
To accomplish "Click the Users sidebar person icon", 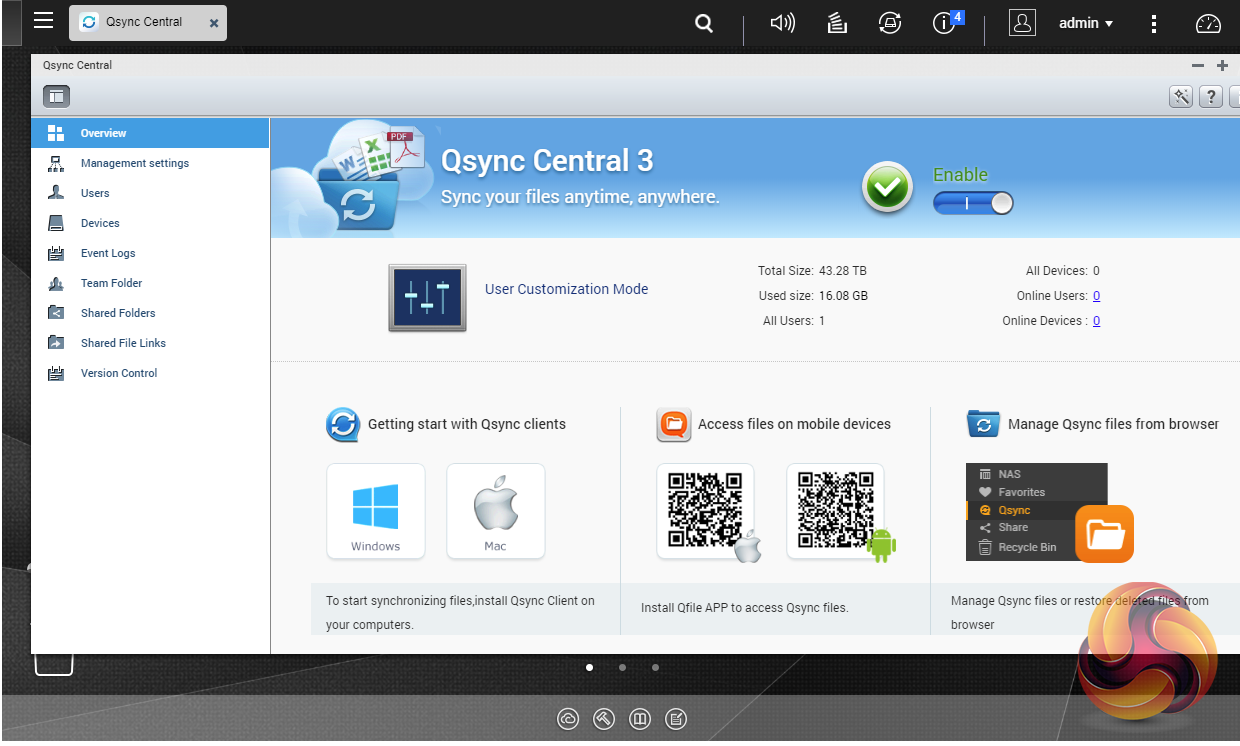I will click(56, 193).
